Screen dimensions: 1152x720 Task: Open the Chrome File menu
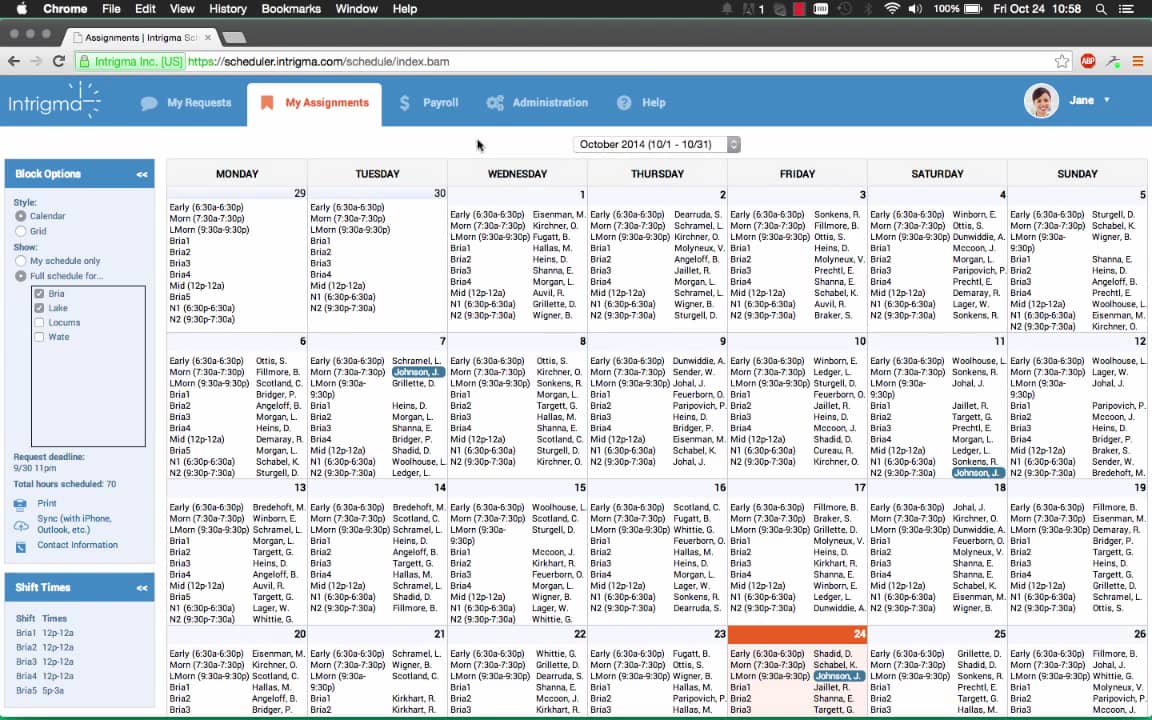tap(111, 9)
